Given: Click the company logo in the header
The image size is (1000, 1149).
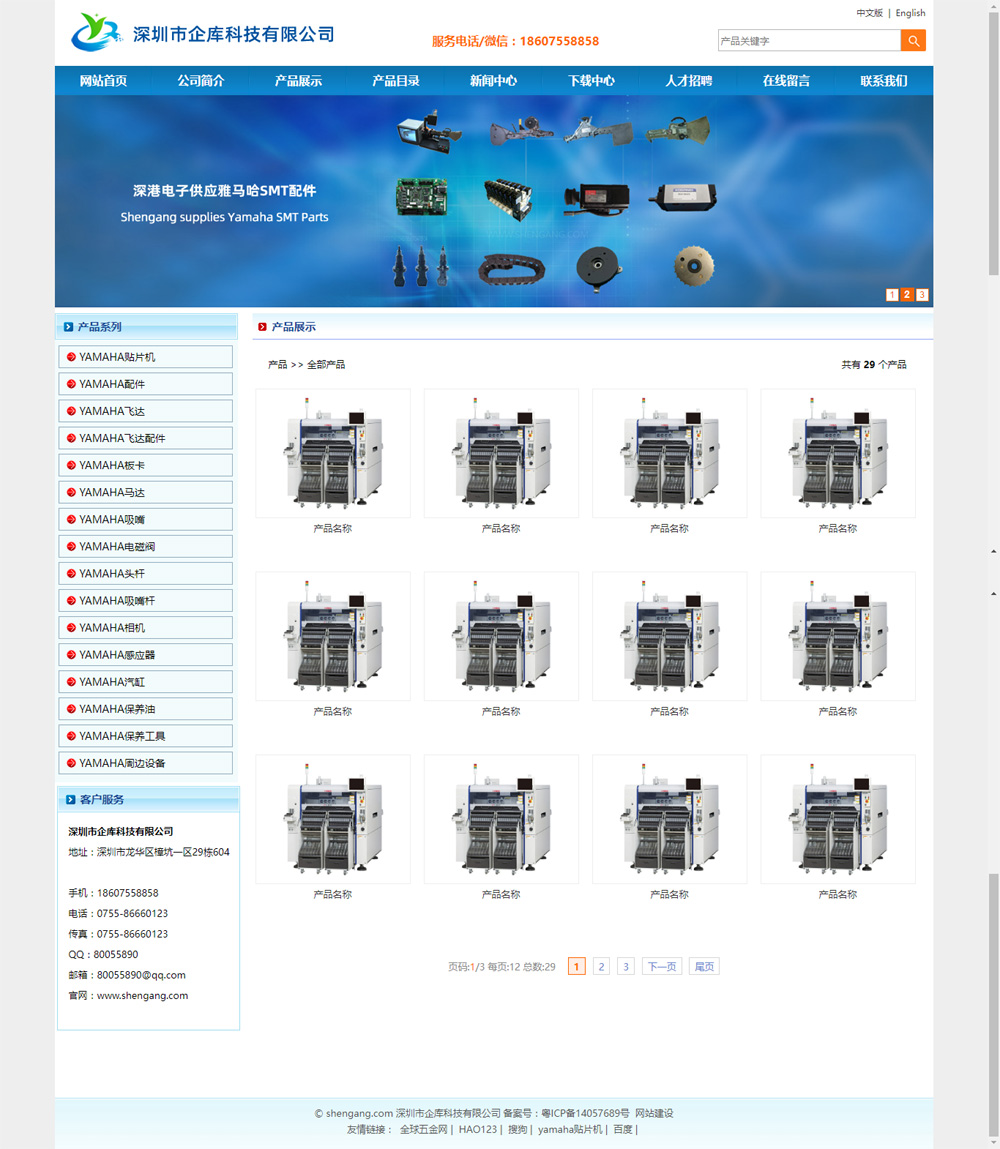Looking at the screenshot, I should point(202,33).
